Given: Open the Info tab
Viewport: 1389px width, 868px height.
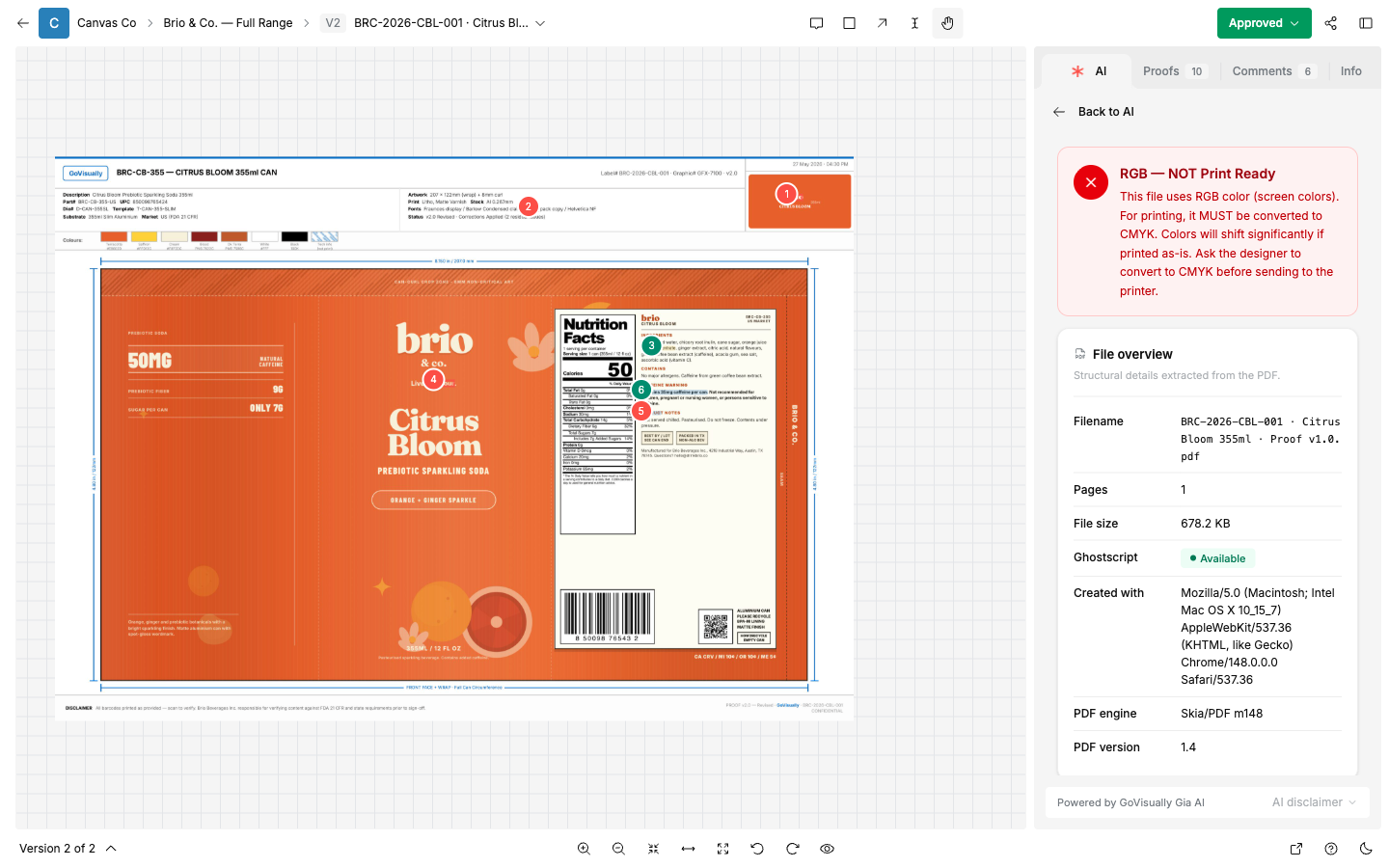Looking at the screenshot, I should [x=1350, y=71].
